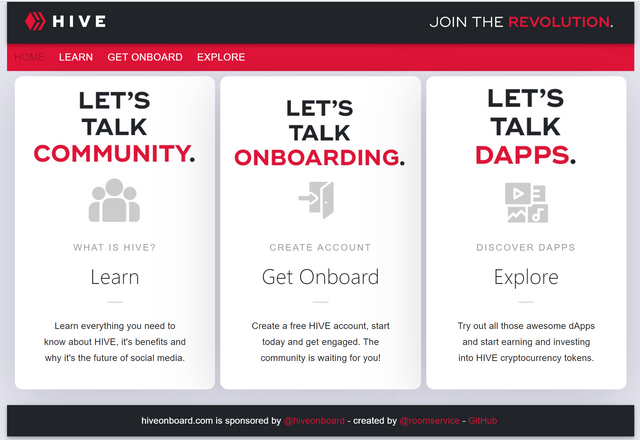
Task: Click the red Hive logo icon
Action: [x=35, y=21]
